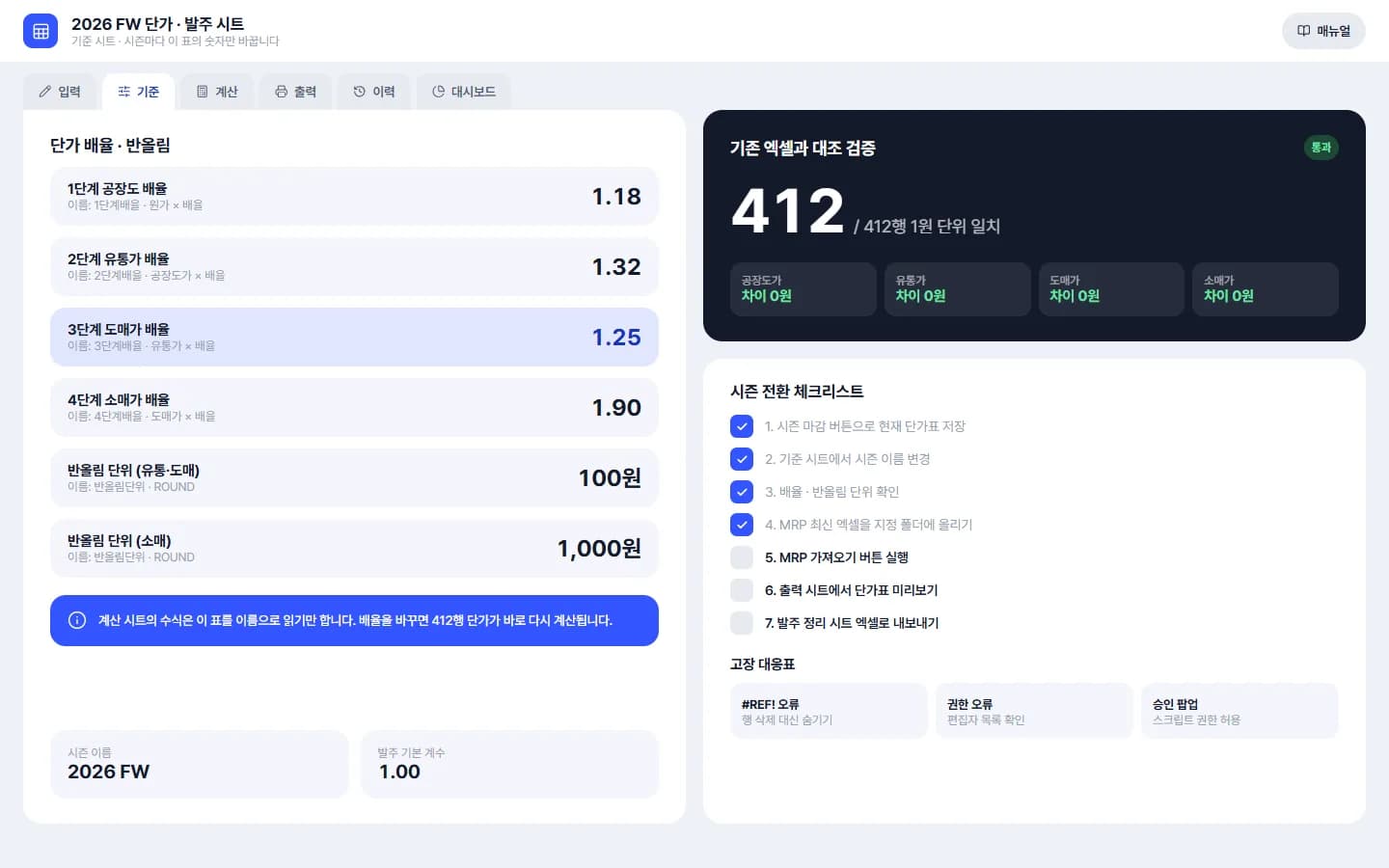Click the 유통가 차이 0원 card
Image resolution: width=1389 pixels, height=868 pixels.
958,289
